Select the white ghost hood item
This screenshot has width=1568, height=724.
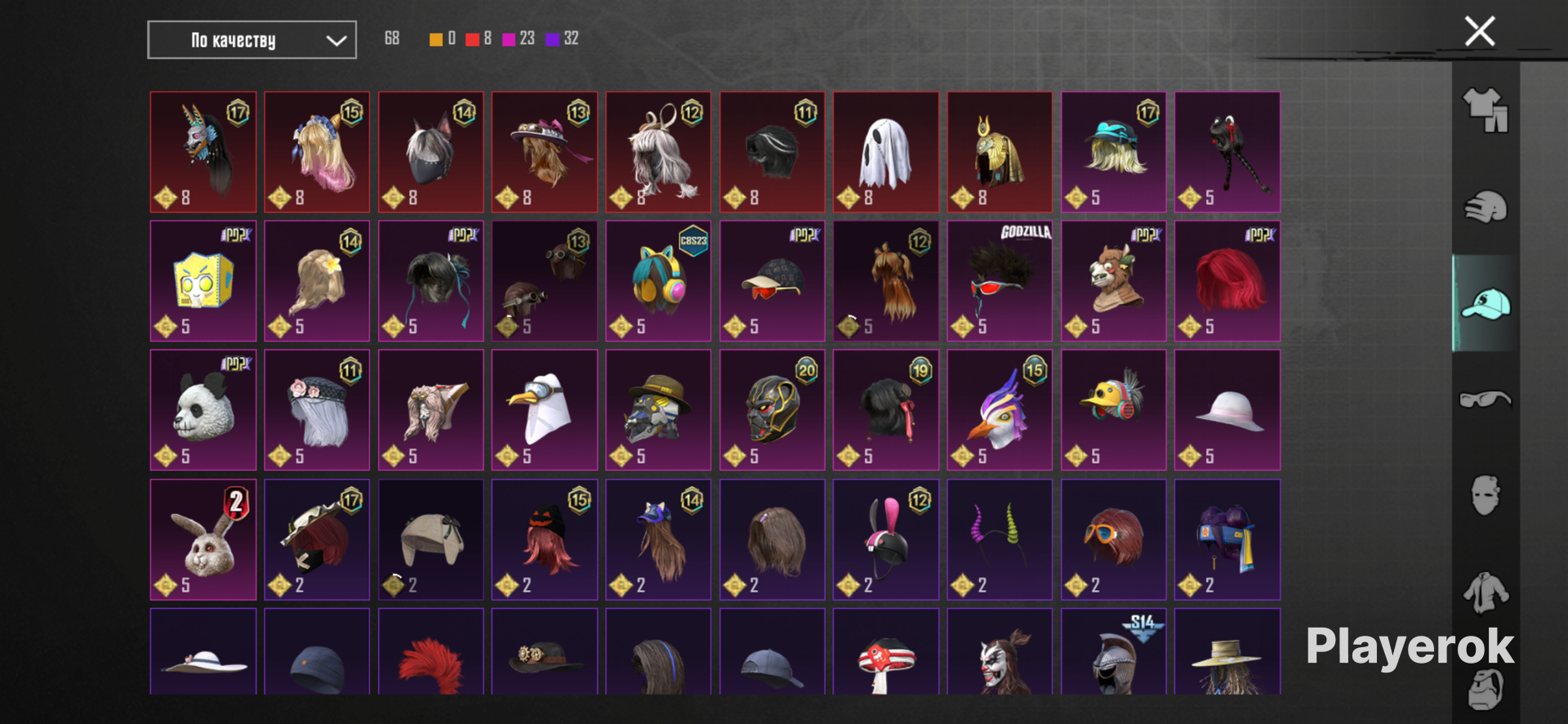coord(886,152)
